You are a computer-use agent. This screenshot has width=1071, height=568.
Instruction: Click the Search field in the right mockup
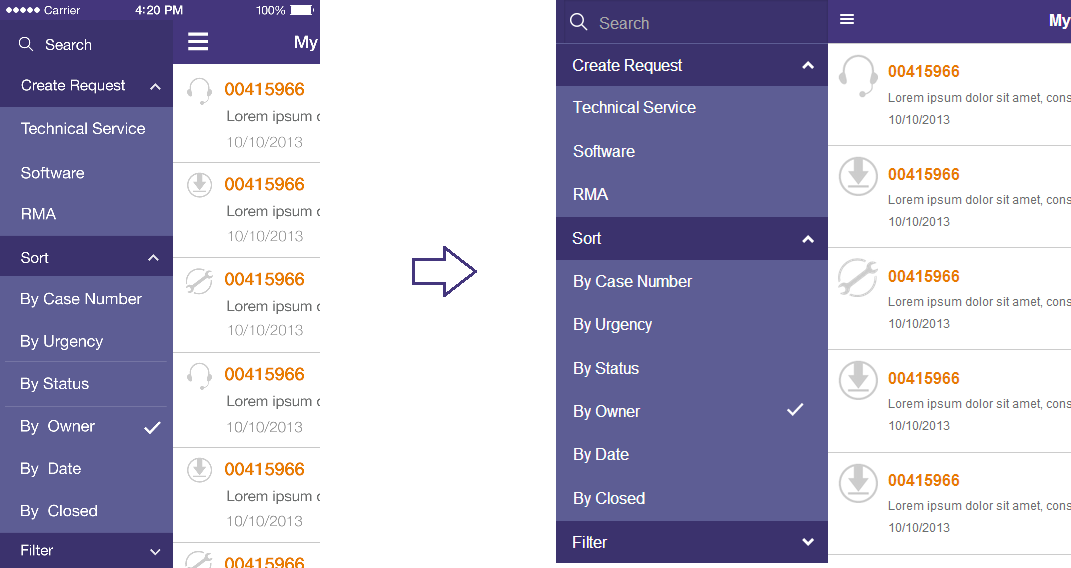(692, 23)
